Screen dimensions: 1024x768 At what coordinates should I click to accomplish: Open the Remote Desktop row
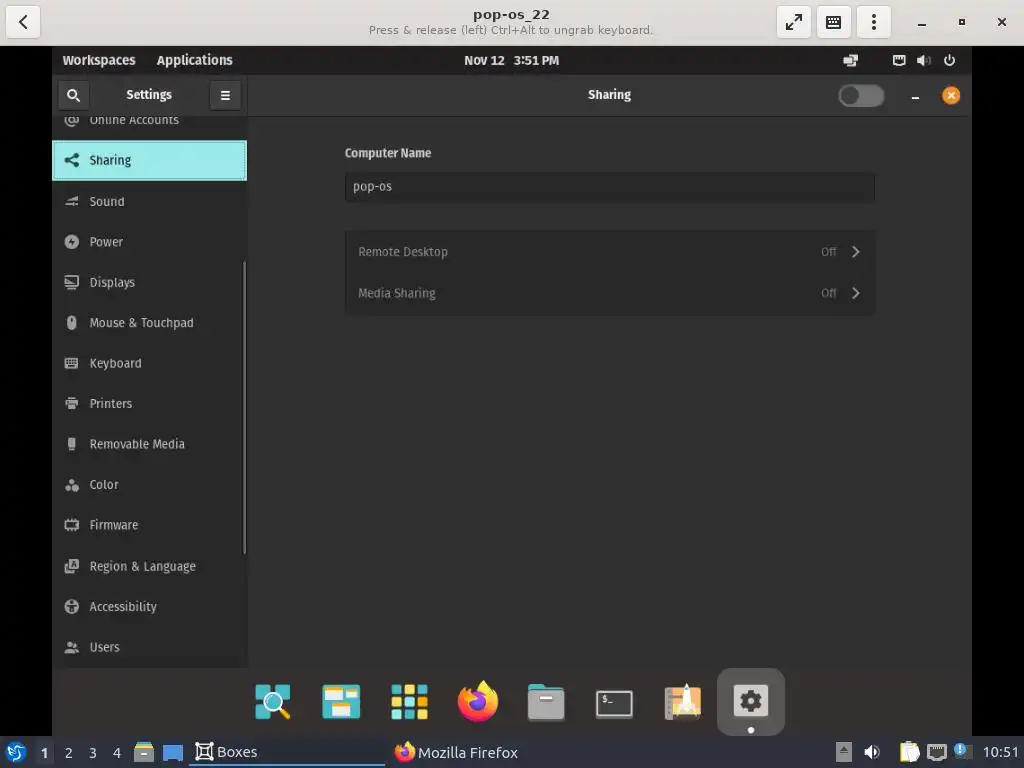pos(609,252)
